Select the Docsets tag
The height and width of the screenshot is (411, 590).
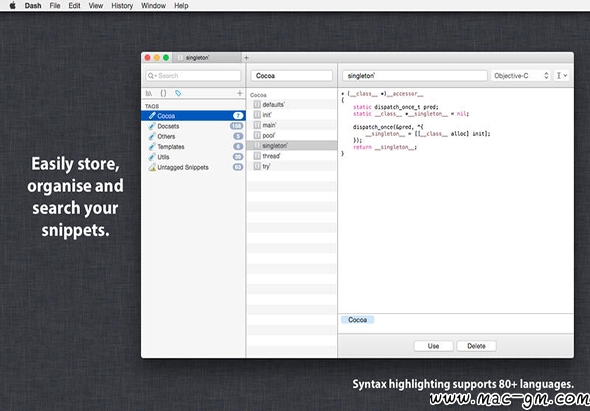pos(193,126)
